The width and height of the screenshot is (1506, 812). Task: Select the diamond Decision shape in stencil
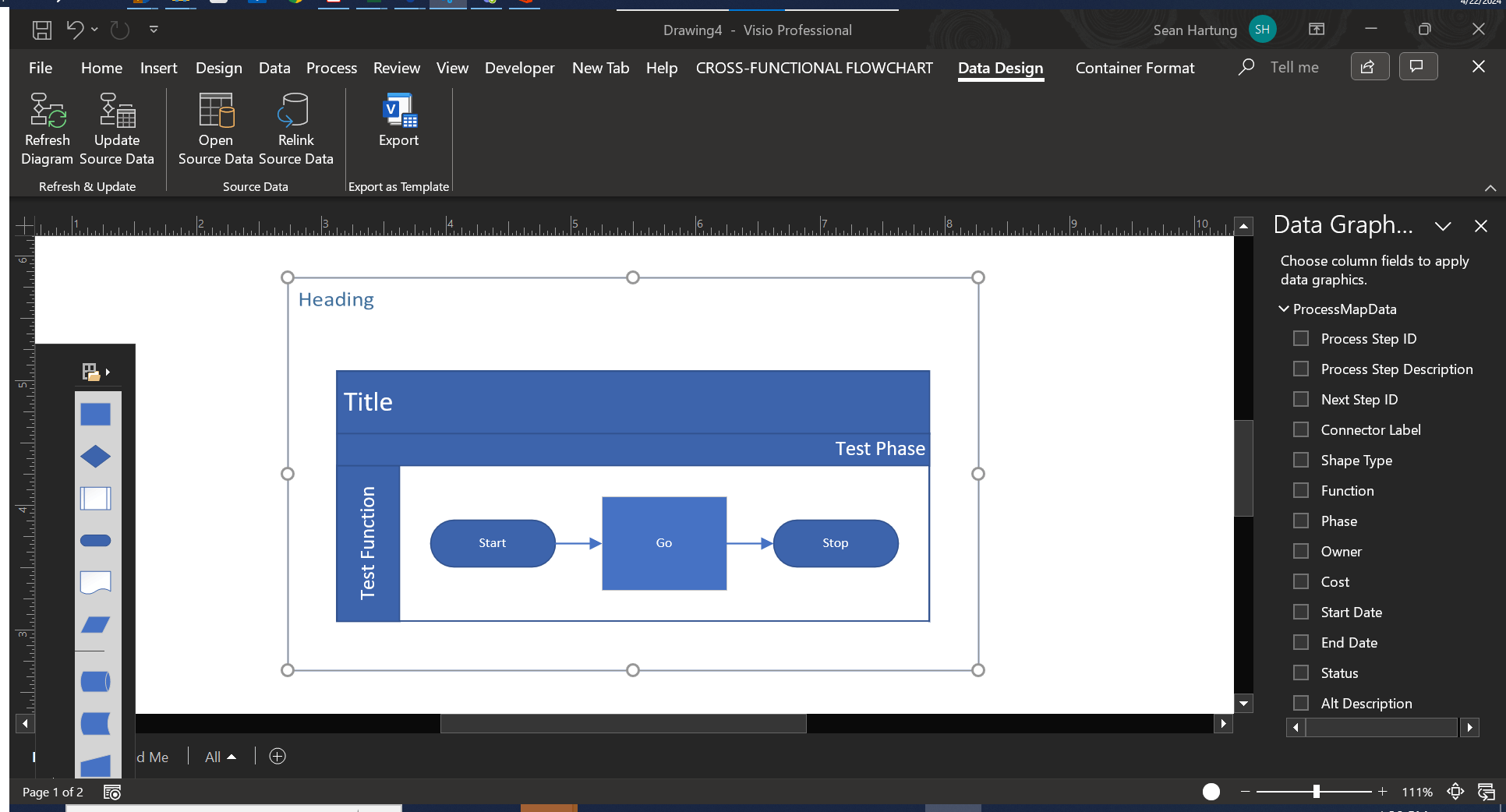pos(96,457)
